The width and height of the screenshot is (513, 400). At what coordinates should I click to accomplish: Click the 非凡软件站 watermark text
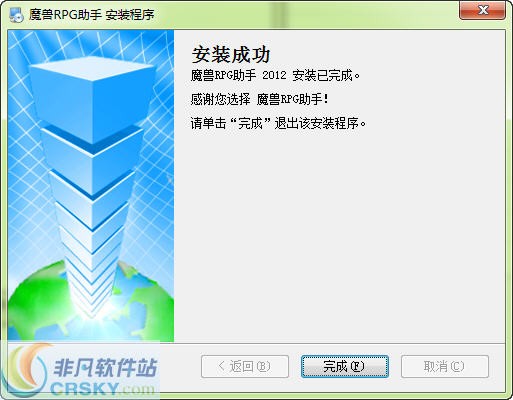tap(105, 367)
